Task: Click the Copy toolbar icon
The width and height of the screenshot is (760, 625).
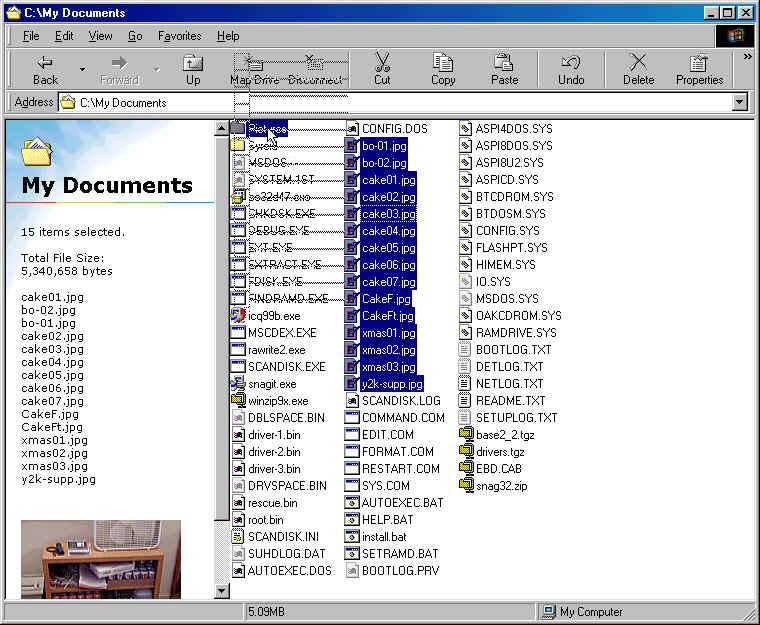Action: [443, 69]
